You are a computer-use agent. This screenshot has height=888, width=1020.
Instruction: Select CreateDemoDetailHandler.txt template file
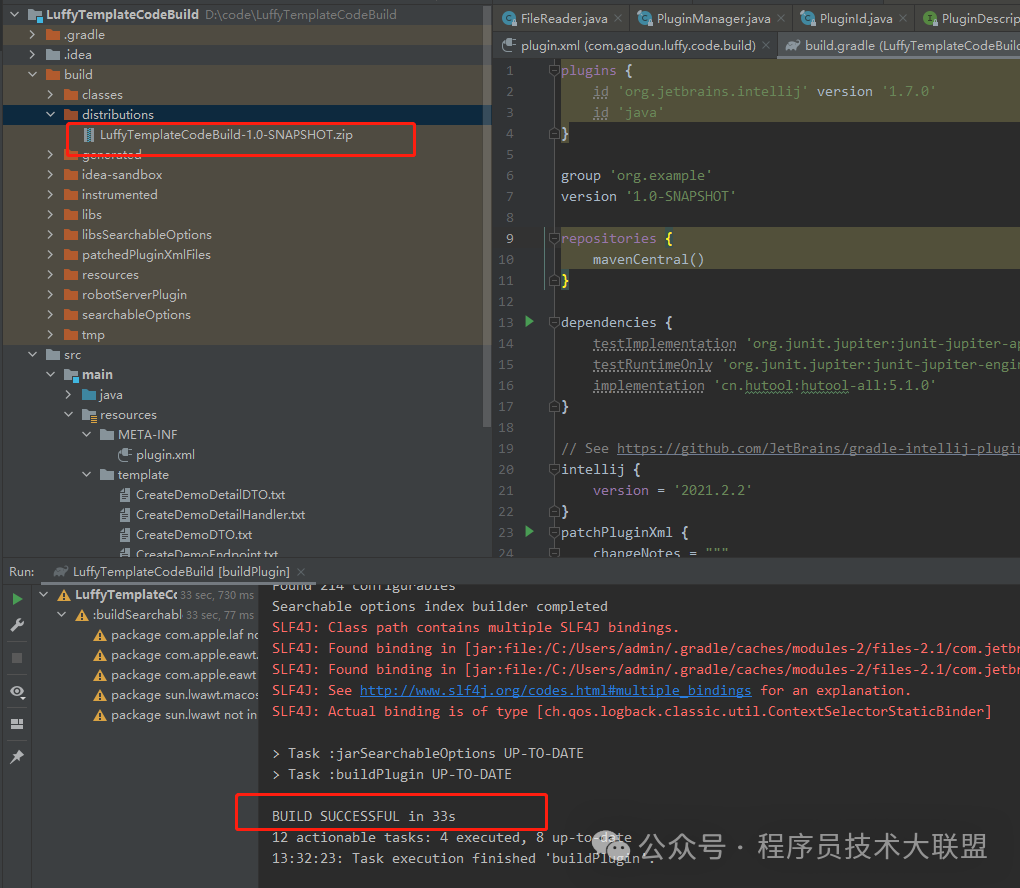click(x=221, y=515)
